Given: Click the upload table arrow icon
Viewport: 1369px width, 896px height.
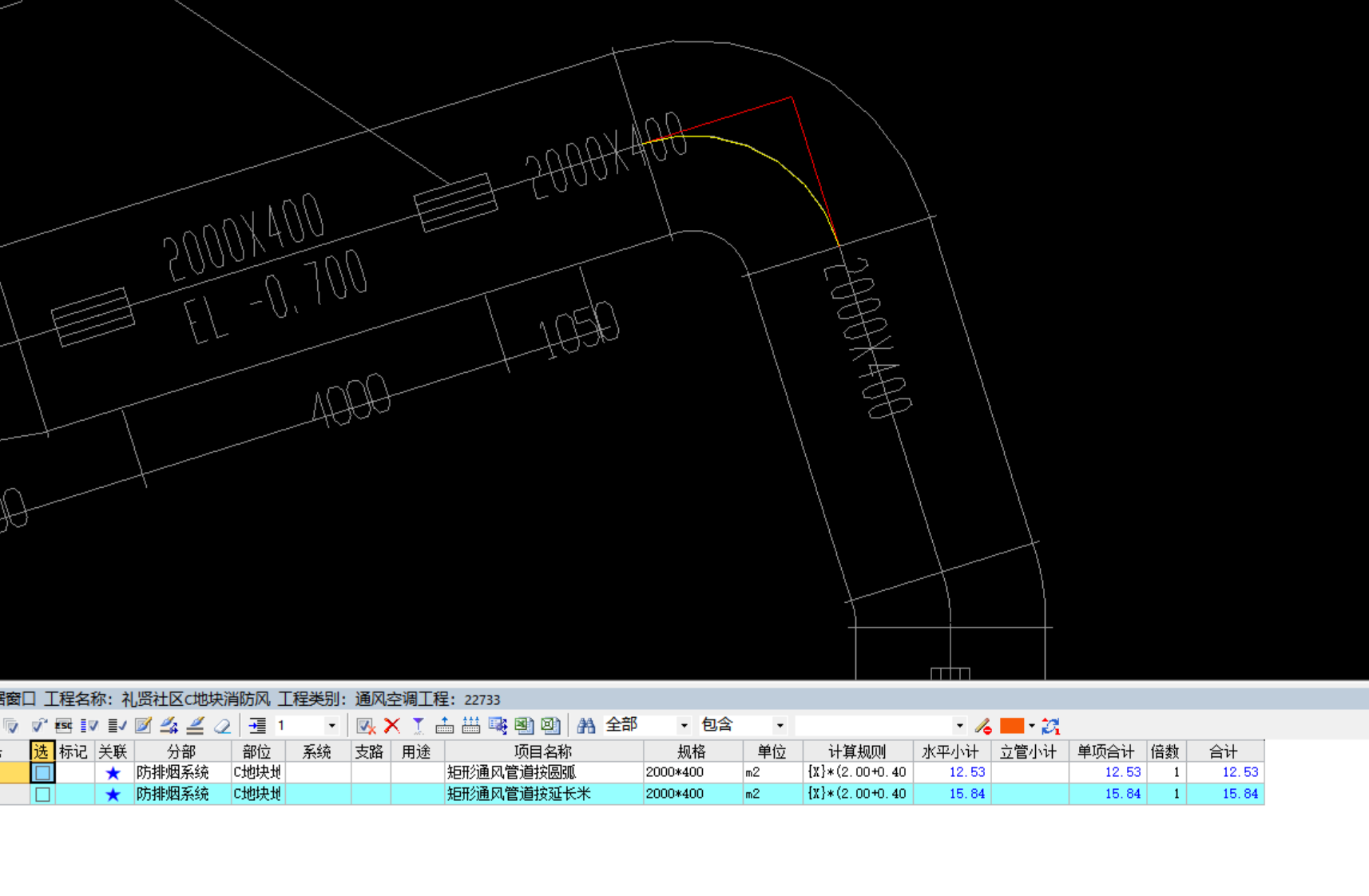Looking at the screenshot, I should click(444, 726).
